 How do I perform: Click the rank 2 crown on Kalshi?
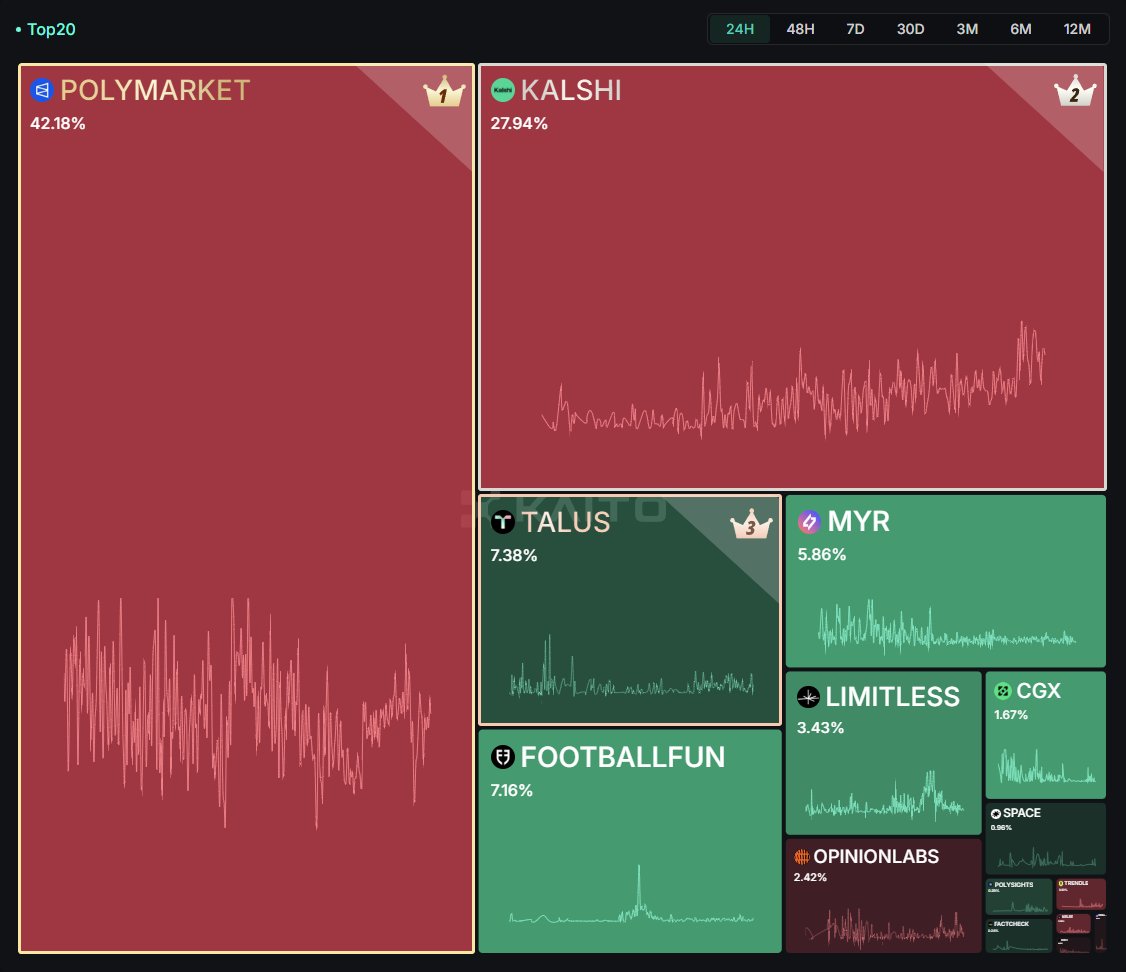pyautogui.click(x=1075, y=91)
